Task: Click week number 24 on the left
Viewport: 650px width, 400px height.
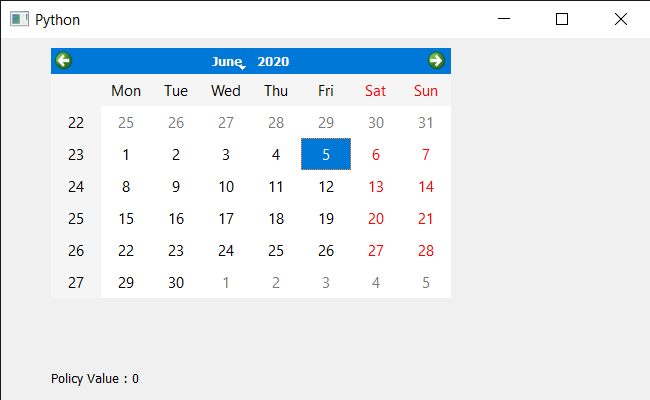Action: (x=76, y=187)
